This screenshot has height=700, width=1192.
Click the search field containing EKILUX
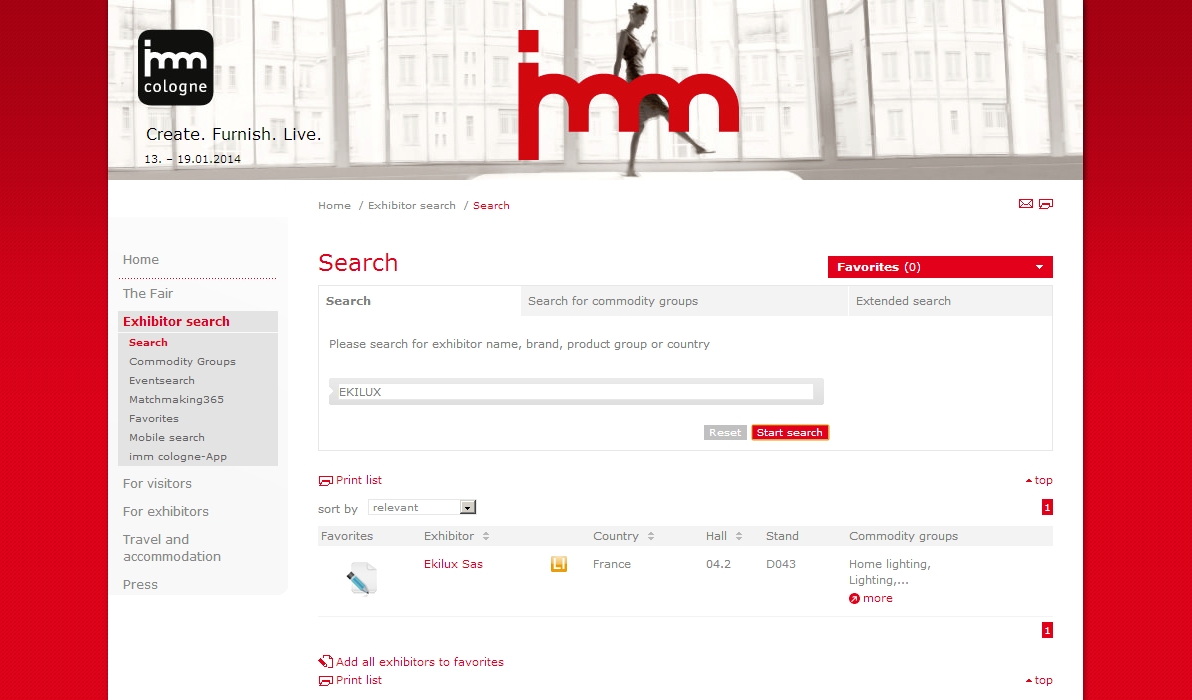[x=575, y=392]
